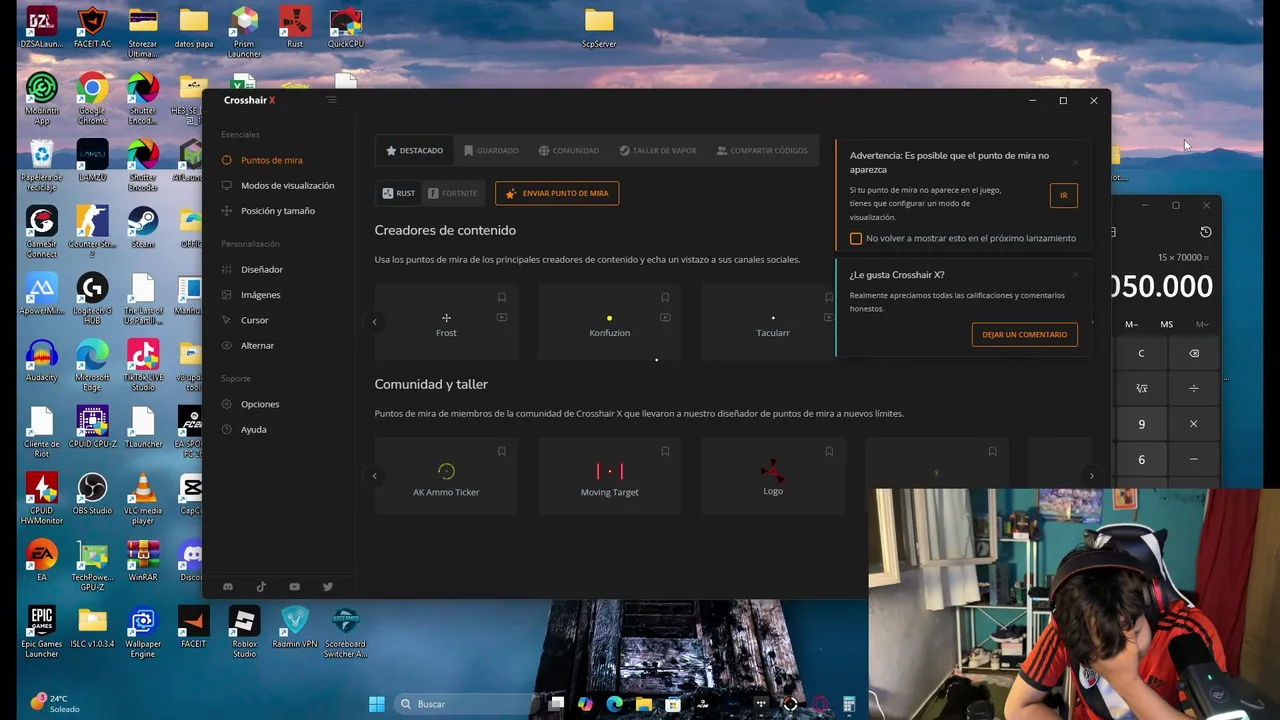
Task: Open Crosshair X TikTok link icon
Action: 261,587
